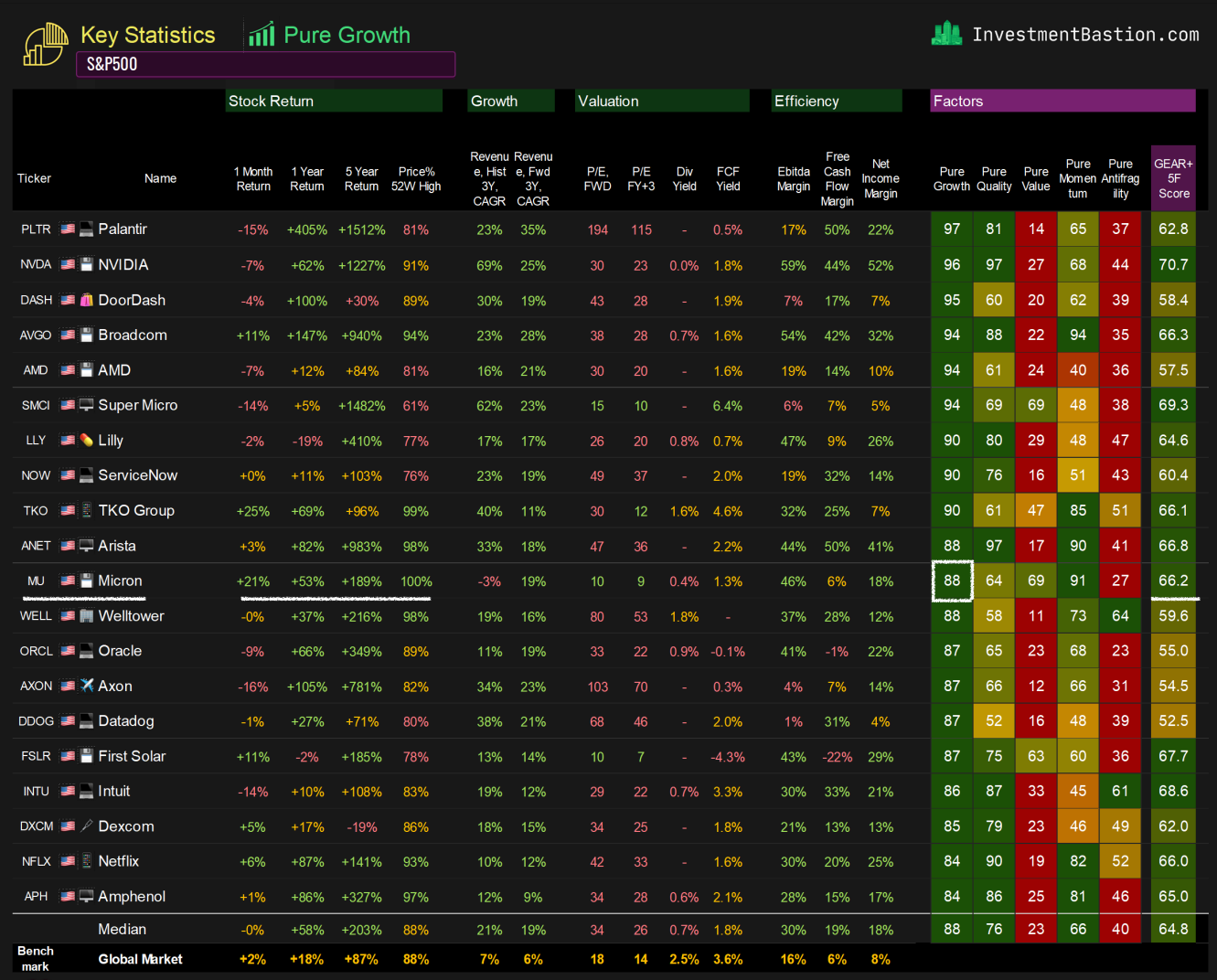Click the DXCM ticker symbol
This screenshot has height=980, width=1217.
(x=37, y=826)
